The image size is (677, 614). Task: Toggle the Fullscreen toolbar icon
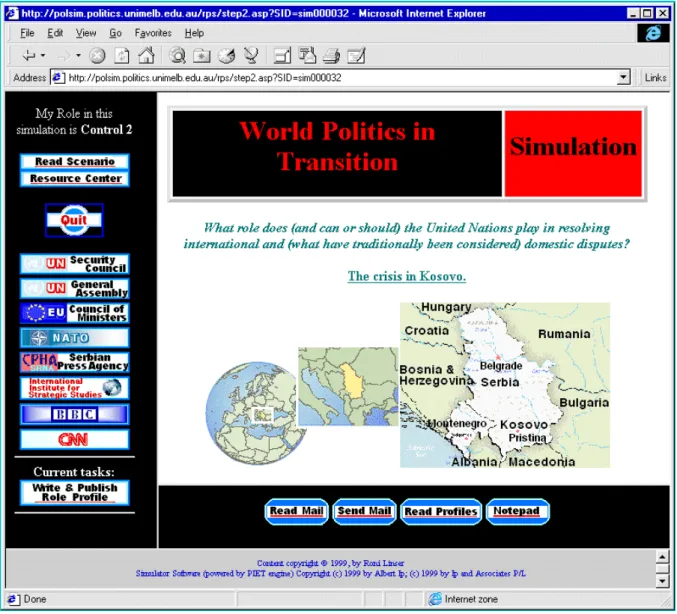[282, 56]
